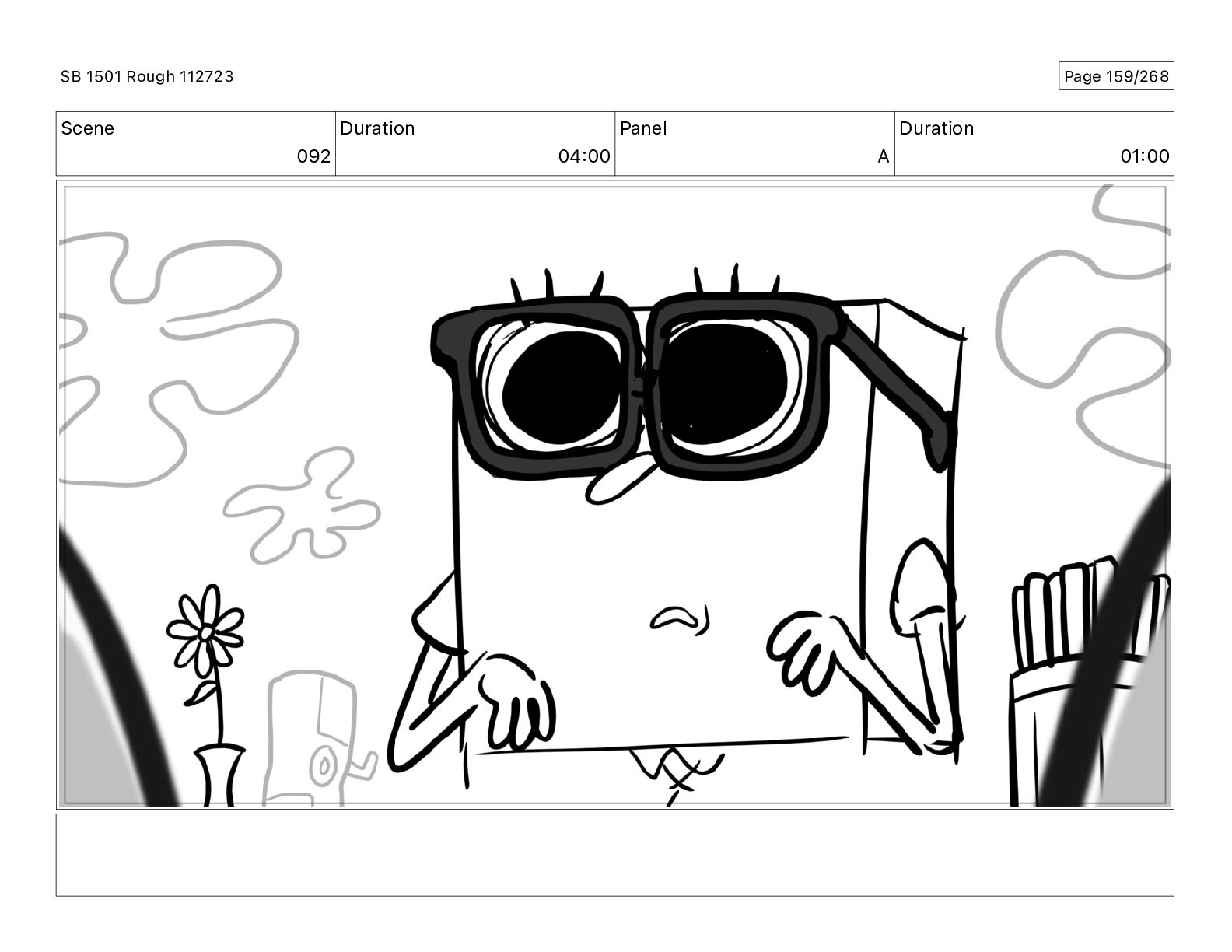This screenshot has width=1232, height=952.
Task: Click the panel duration value '01:00'
Action: [x=1144, y=156]
